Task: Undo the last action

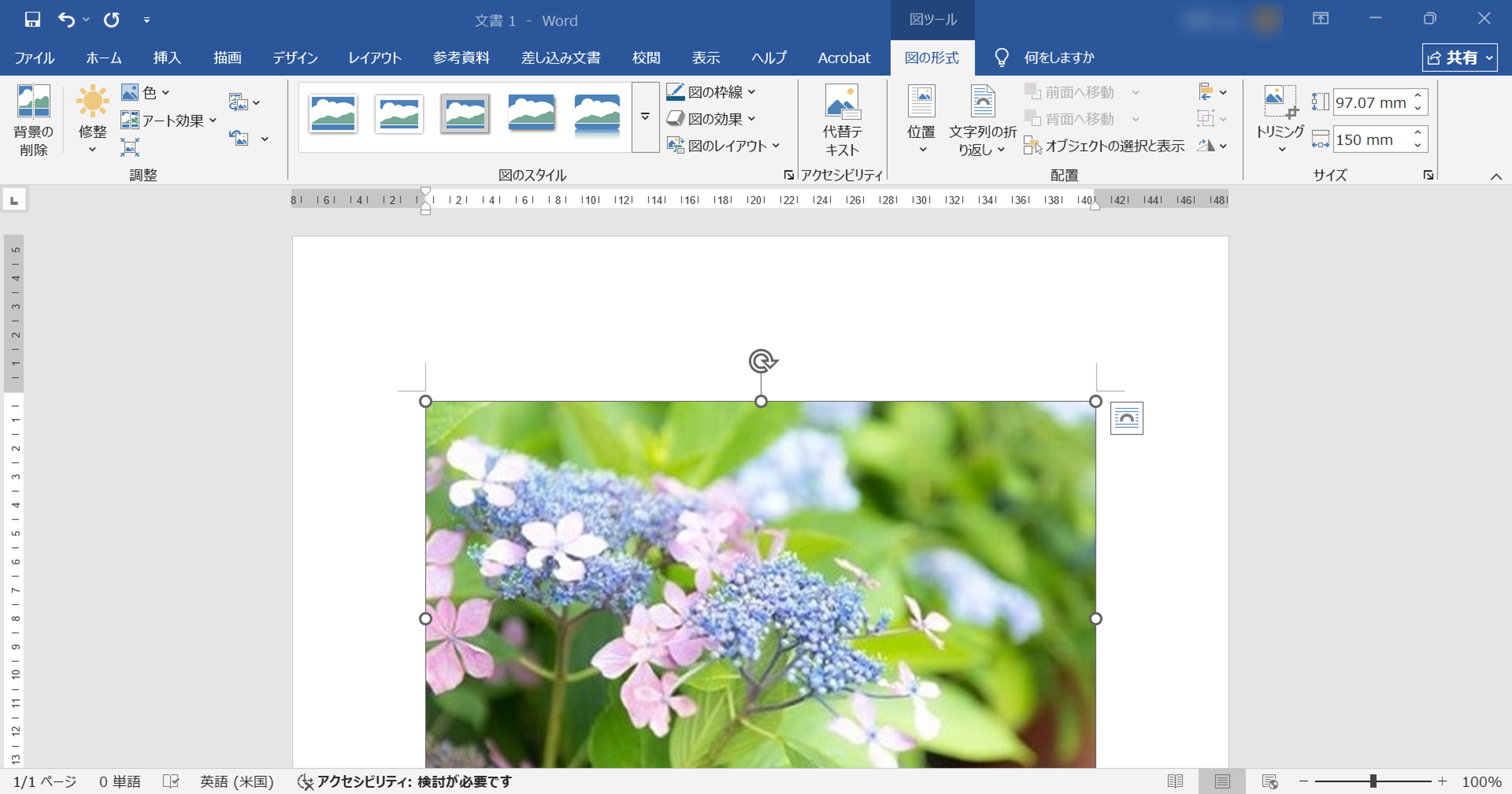Action: pos(66,20)
